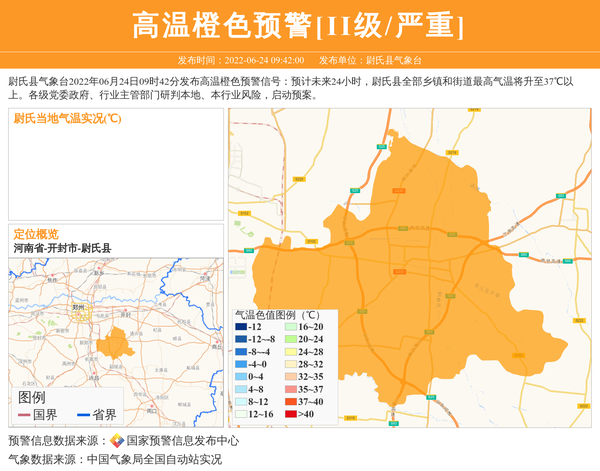Click the 国家预警信息发布中心 logo icon
Viewport: 600px width, 471px height.
[x=117, y=441]
